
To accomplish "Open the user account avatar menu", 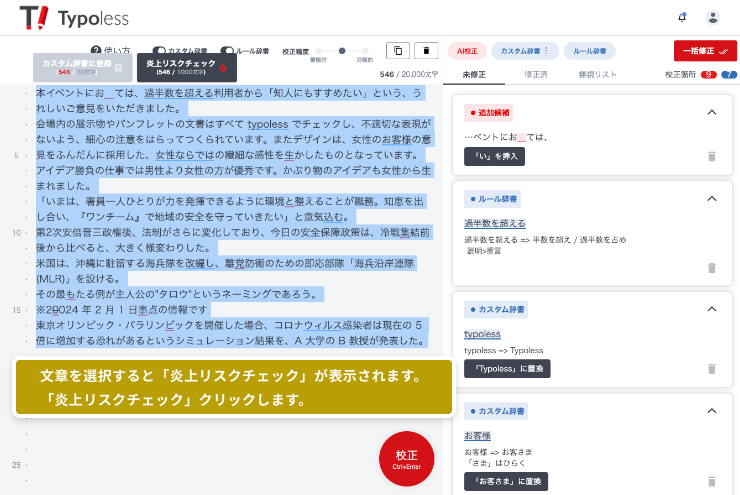I will tap(713, 17).
